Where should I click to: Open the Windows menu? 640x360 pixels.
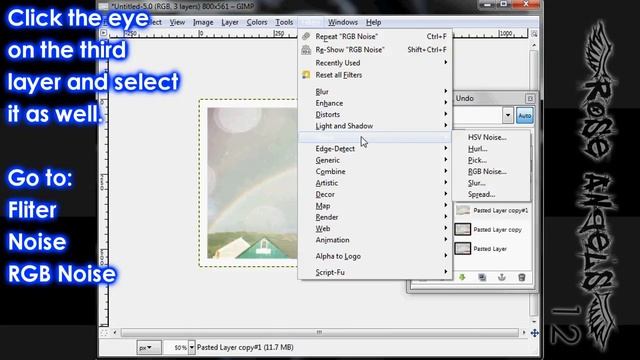(x=343, y=22)
